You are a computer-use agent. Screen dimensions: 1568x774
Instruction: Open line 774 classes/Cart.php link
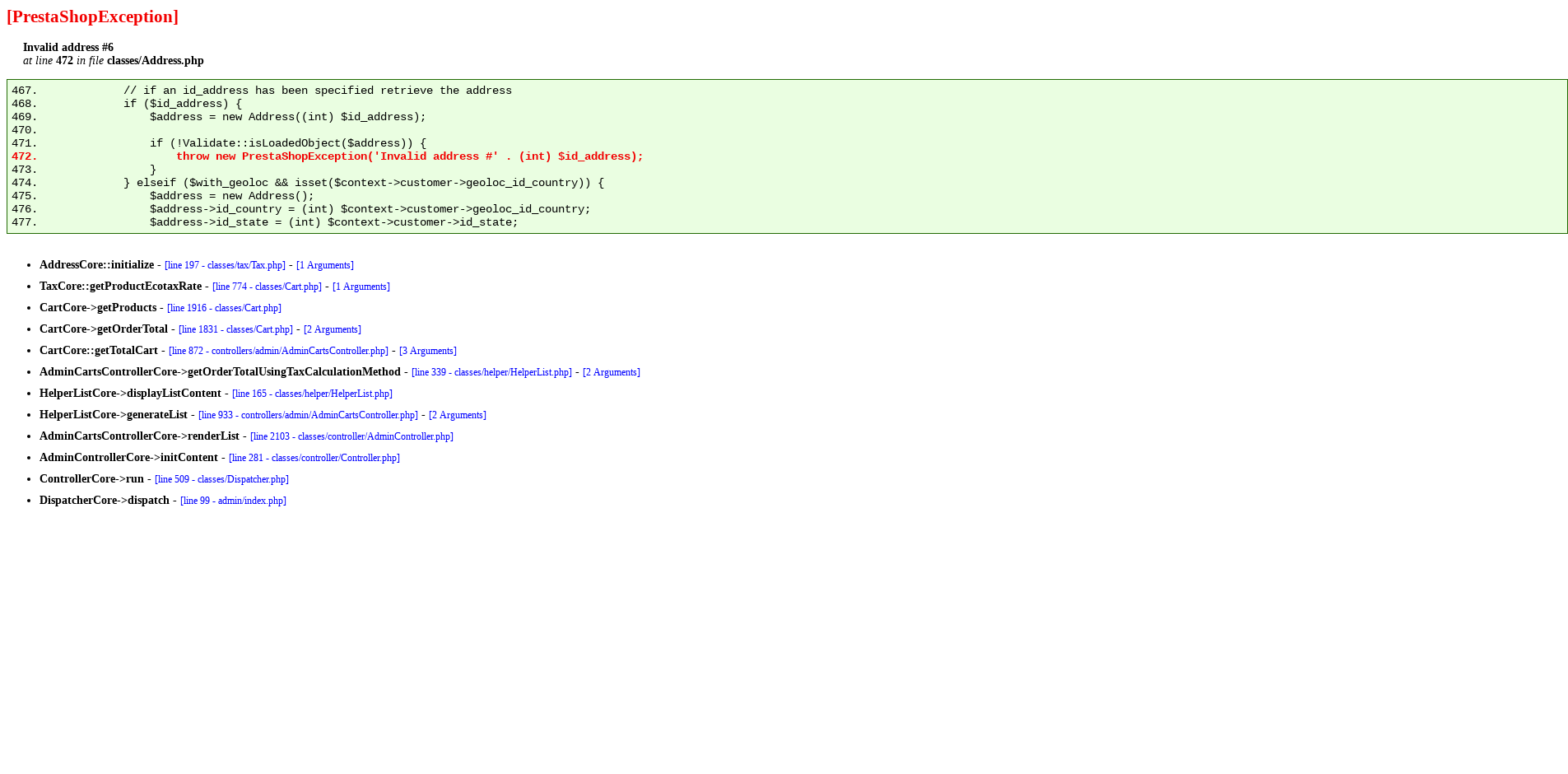(267, 287)
